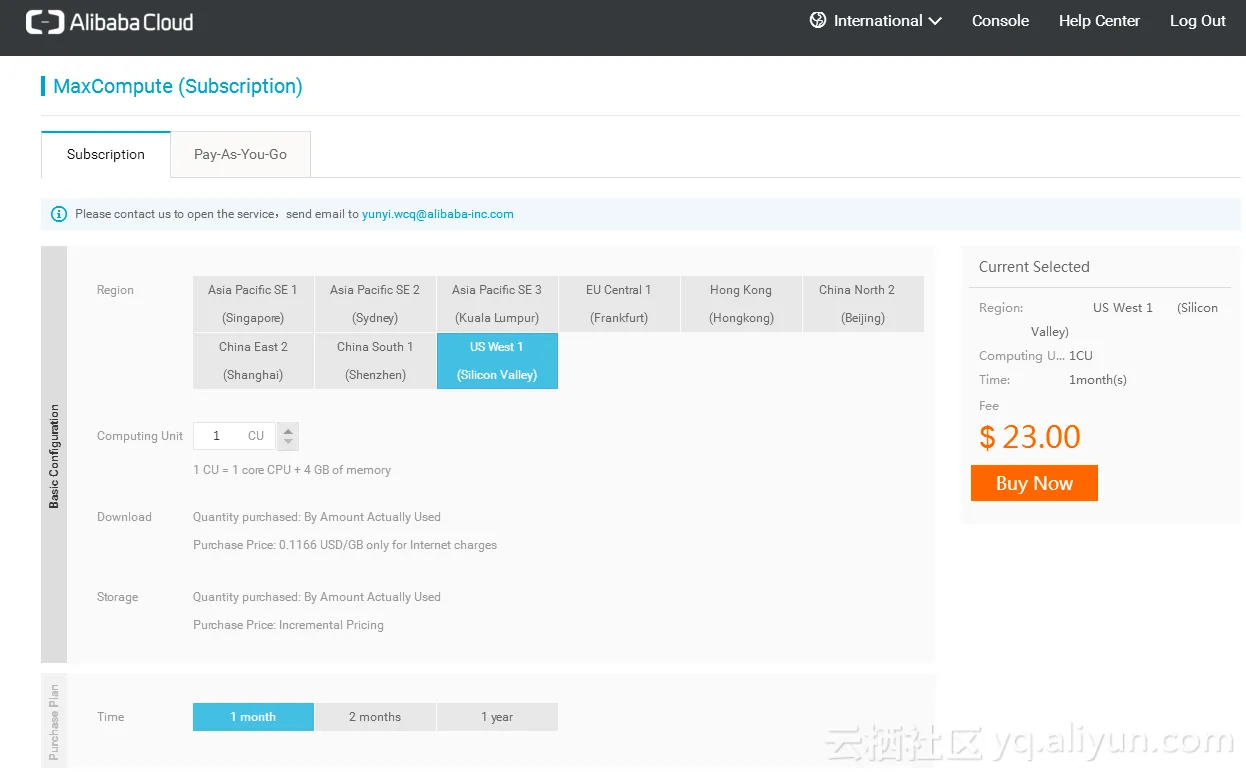Click the globe icon beside International
The image size is (1246, 773).
pos(818,21)
